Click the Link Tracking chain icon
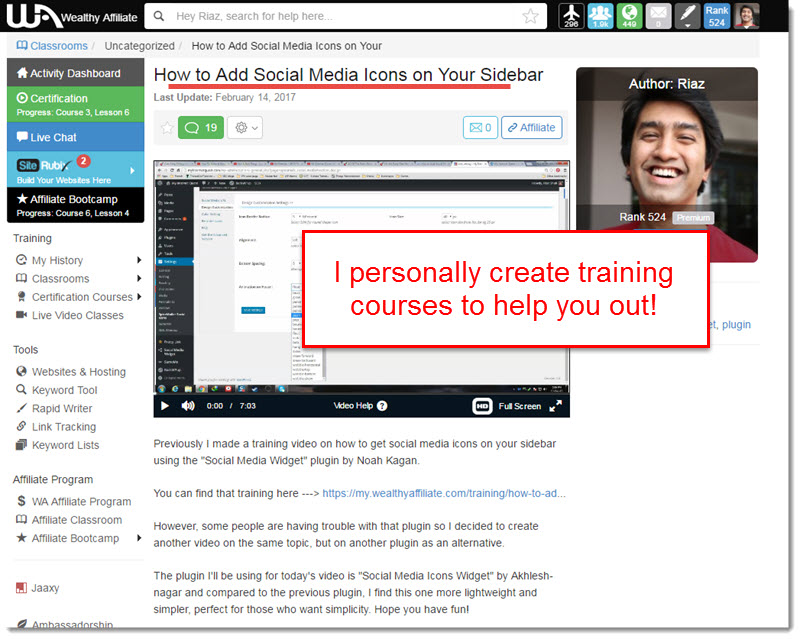 [21, 426]
